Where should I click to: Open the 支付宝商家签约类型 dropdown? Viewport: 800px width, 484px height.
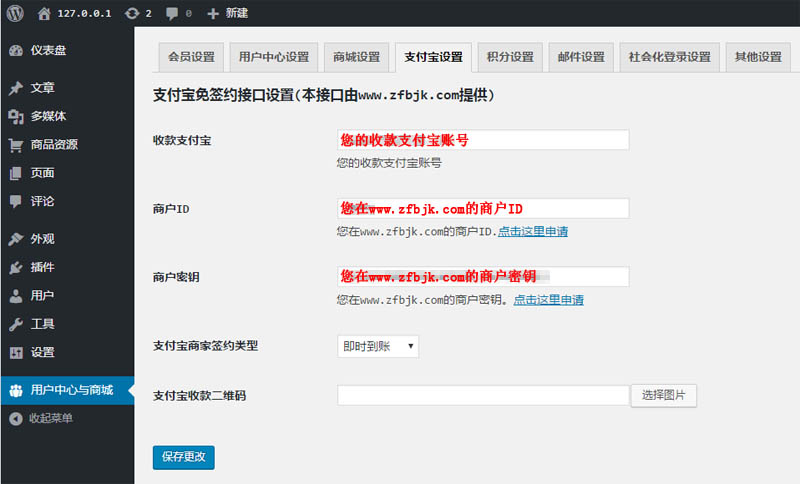(378, 346)
